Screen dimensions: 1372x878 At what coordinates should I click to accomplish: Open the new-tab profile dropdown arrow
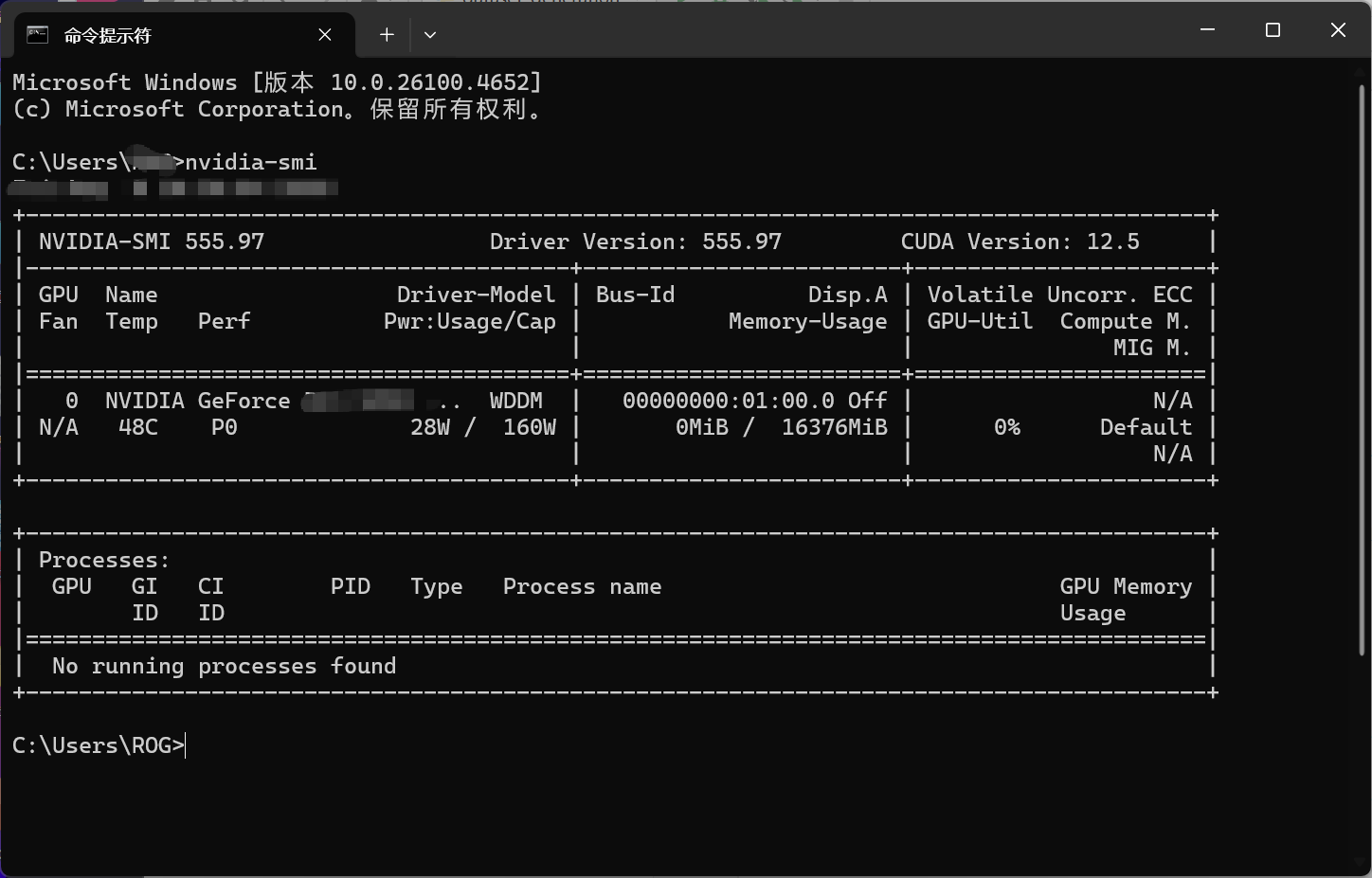430,35
